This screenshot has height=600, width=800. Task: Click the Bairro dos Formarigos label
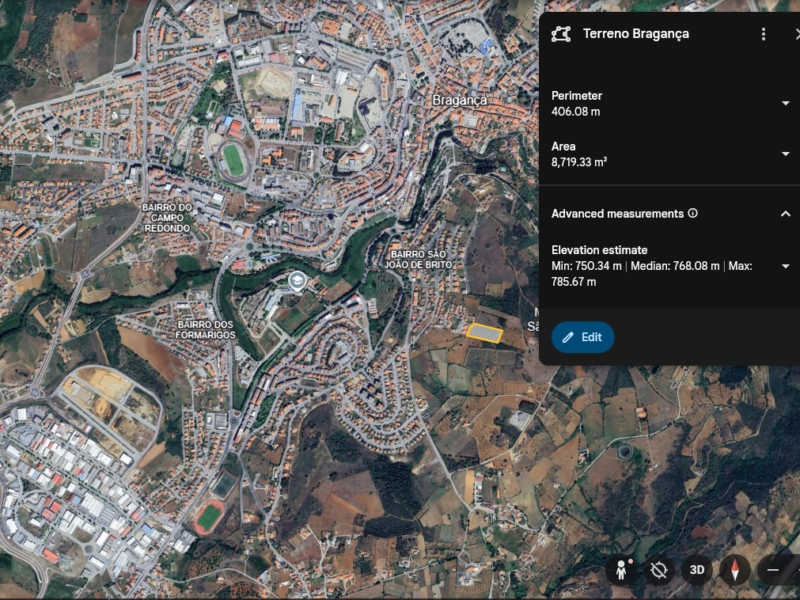(x=206, y=329)
